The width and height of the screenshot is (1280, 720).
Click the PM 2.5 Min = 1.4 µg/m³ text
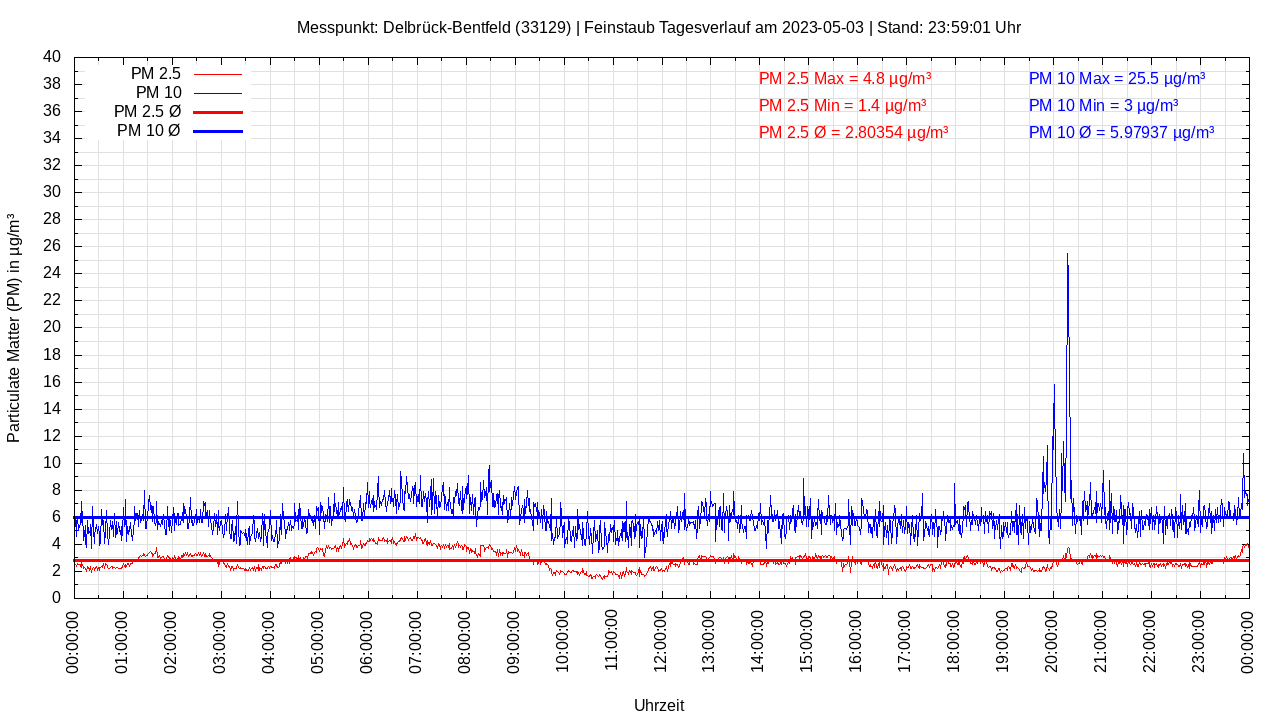[842, 105]
